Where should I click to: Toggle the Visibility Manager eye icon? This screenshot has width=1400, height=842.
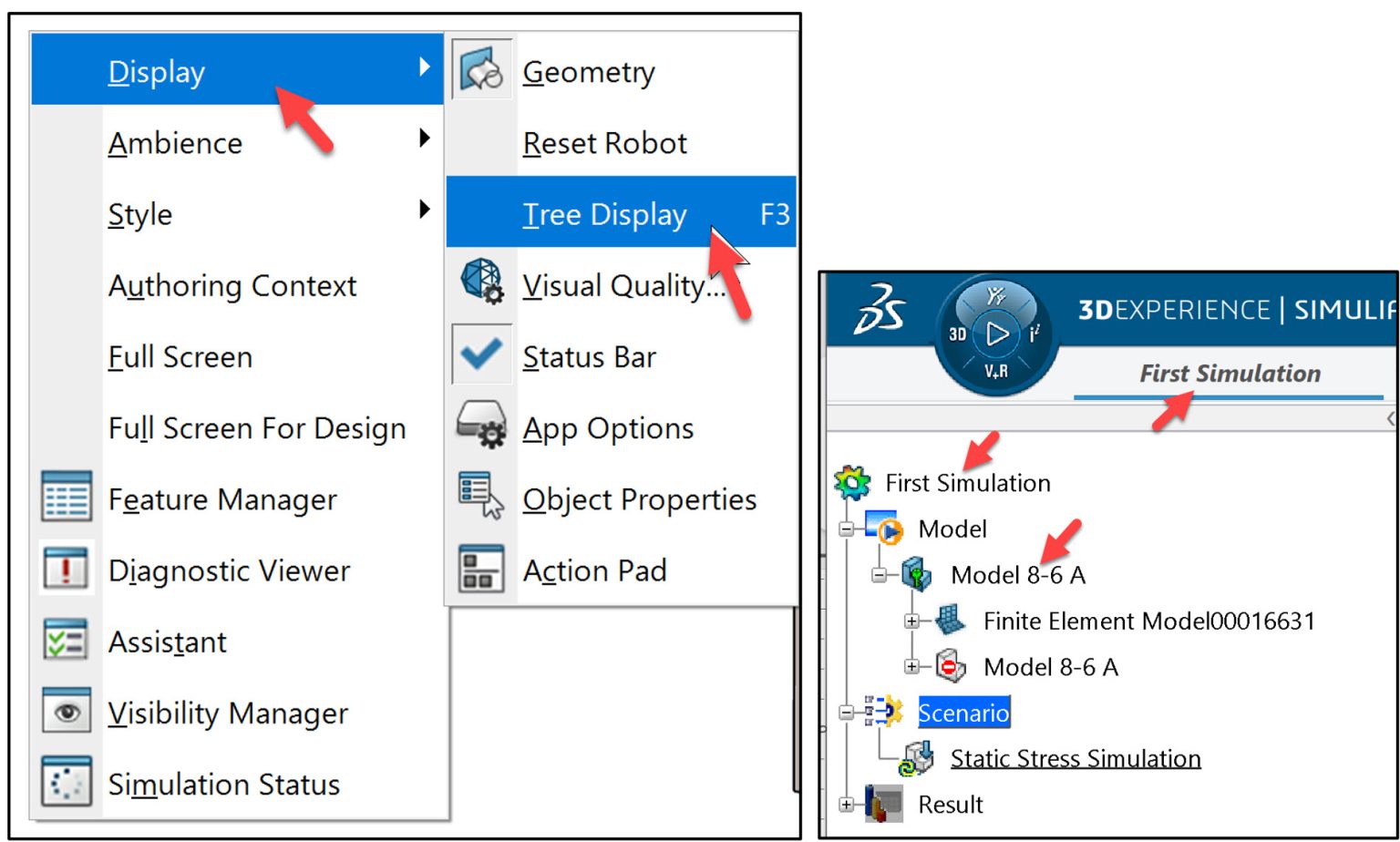point(66,713)
